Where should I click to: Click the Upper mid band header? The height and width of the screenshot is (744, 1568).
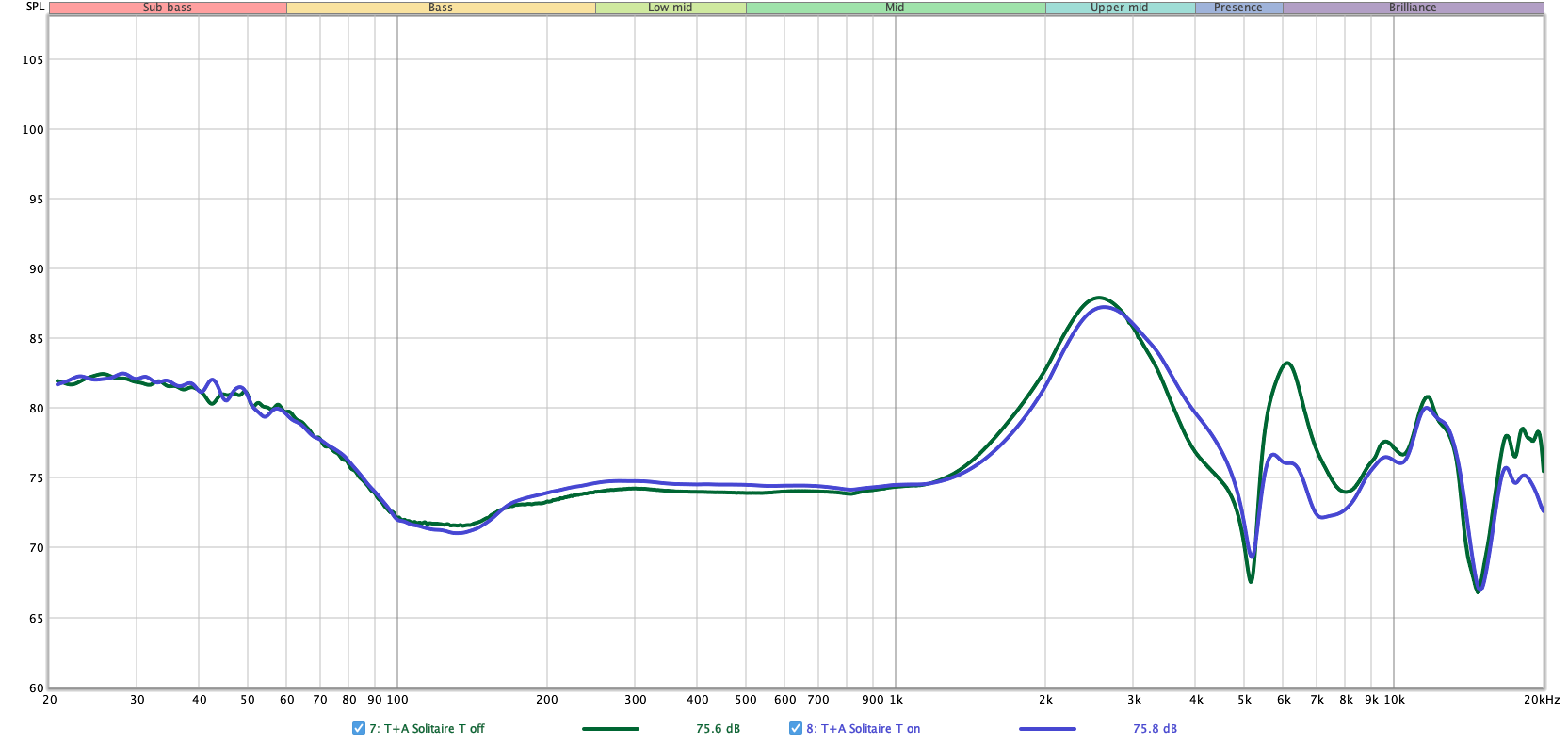click(x=1119, y=8)
